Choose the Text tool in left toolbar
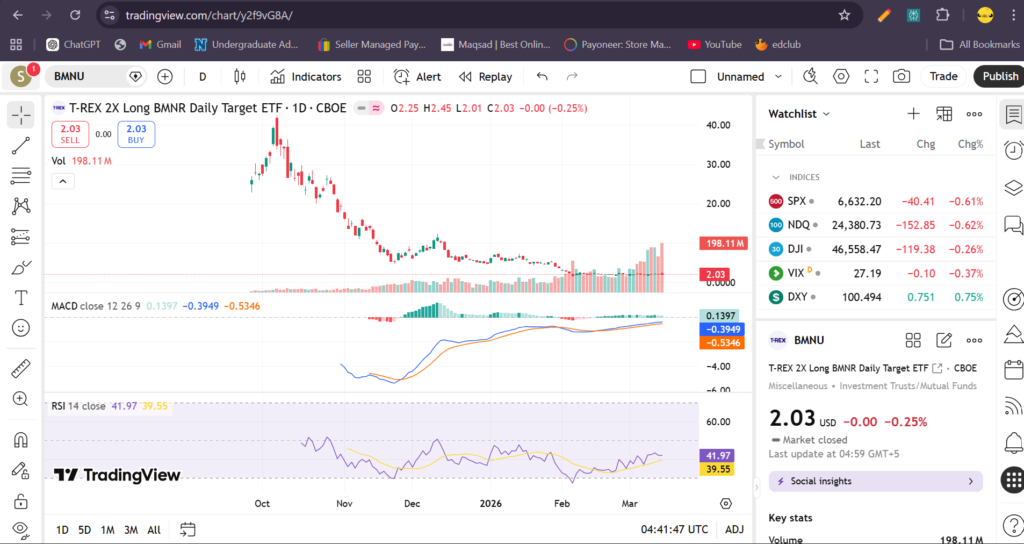The image size is (1024, 544). [x=20, y=298]
